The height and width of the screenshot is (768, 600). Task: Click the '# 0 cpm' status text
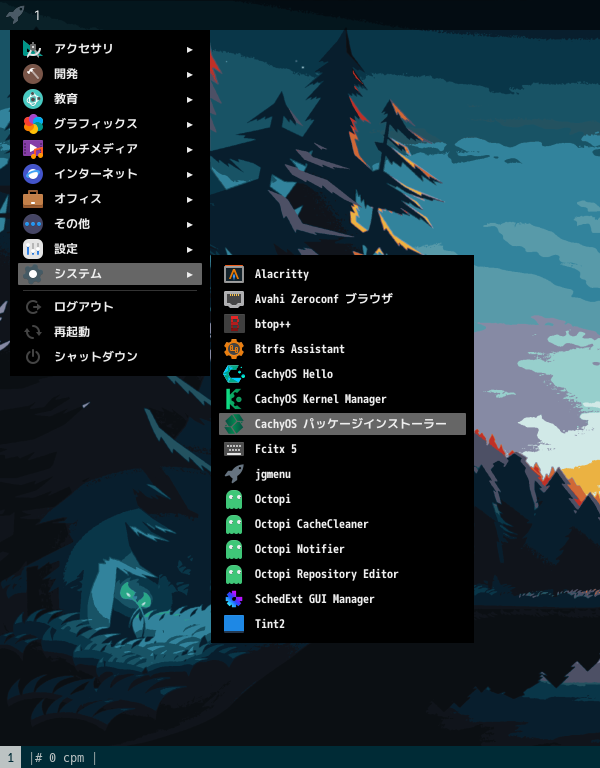(x=61, y=758)
